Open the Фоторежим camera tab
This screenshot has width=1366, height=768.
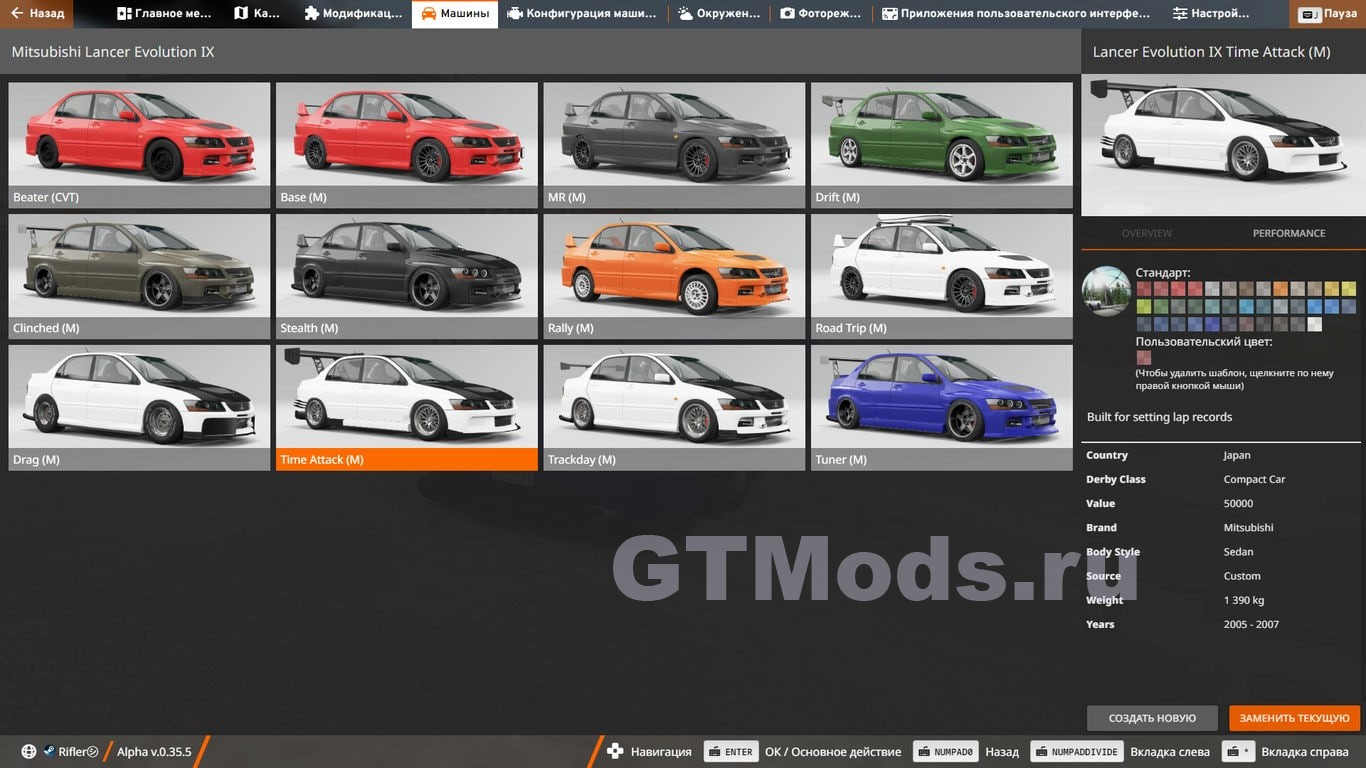coord(821,14)
